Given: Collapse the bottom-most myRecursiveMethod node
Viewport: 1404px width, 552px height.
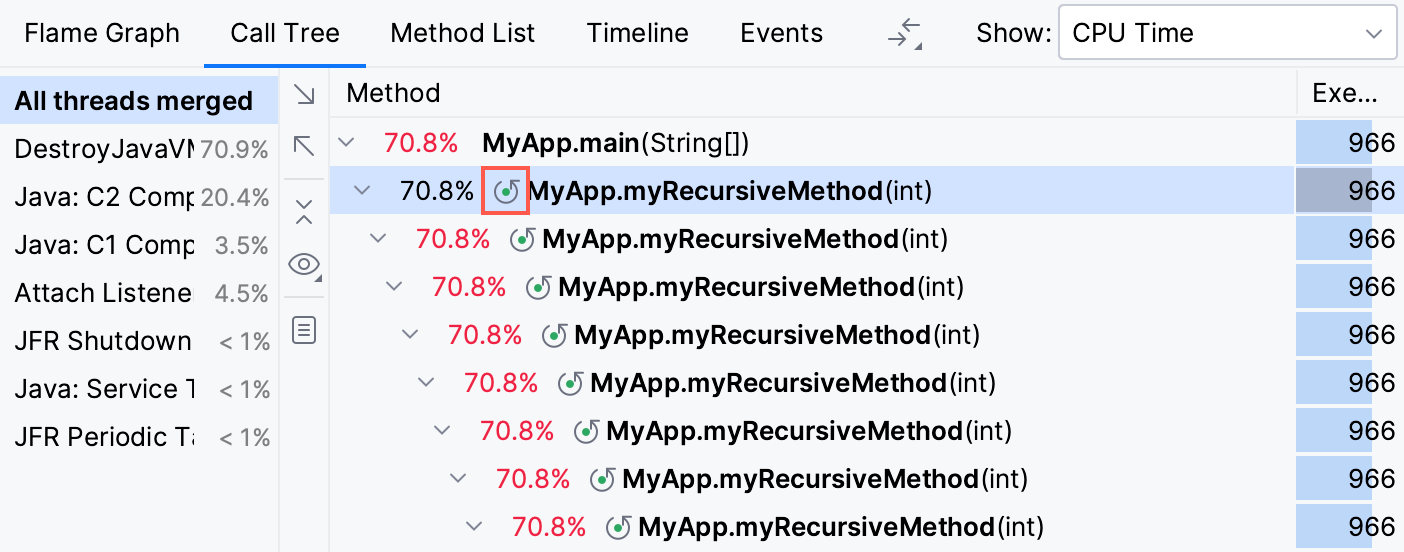Looking at the screenshot, I should coord(475,527).
